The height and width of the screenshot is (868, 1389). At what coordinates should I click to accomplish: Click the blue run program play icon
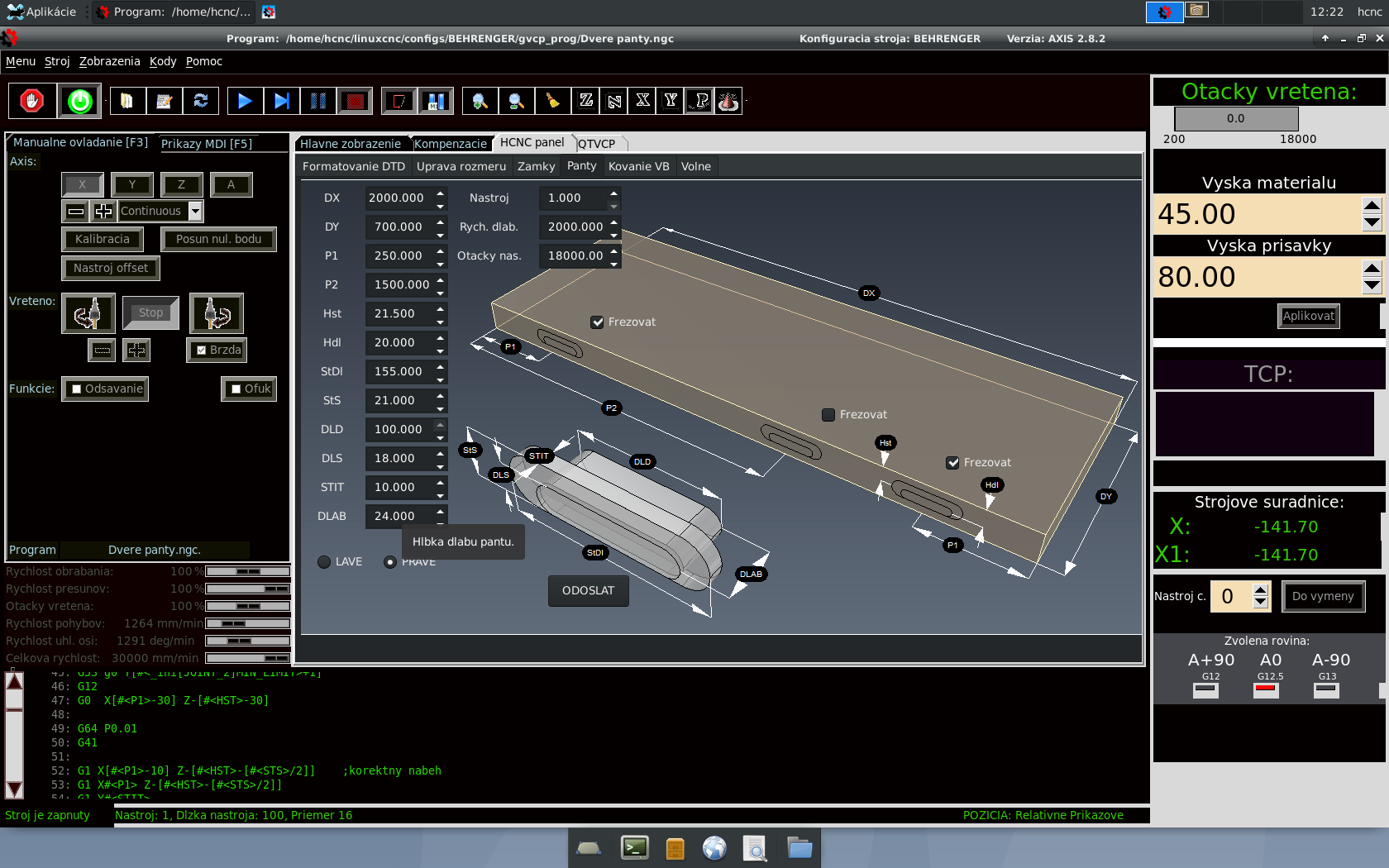[x=245, y=101]
